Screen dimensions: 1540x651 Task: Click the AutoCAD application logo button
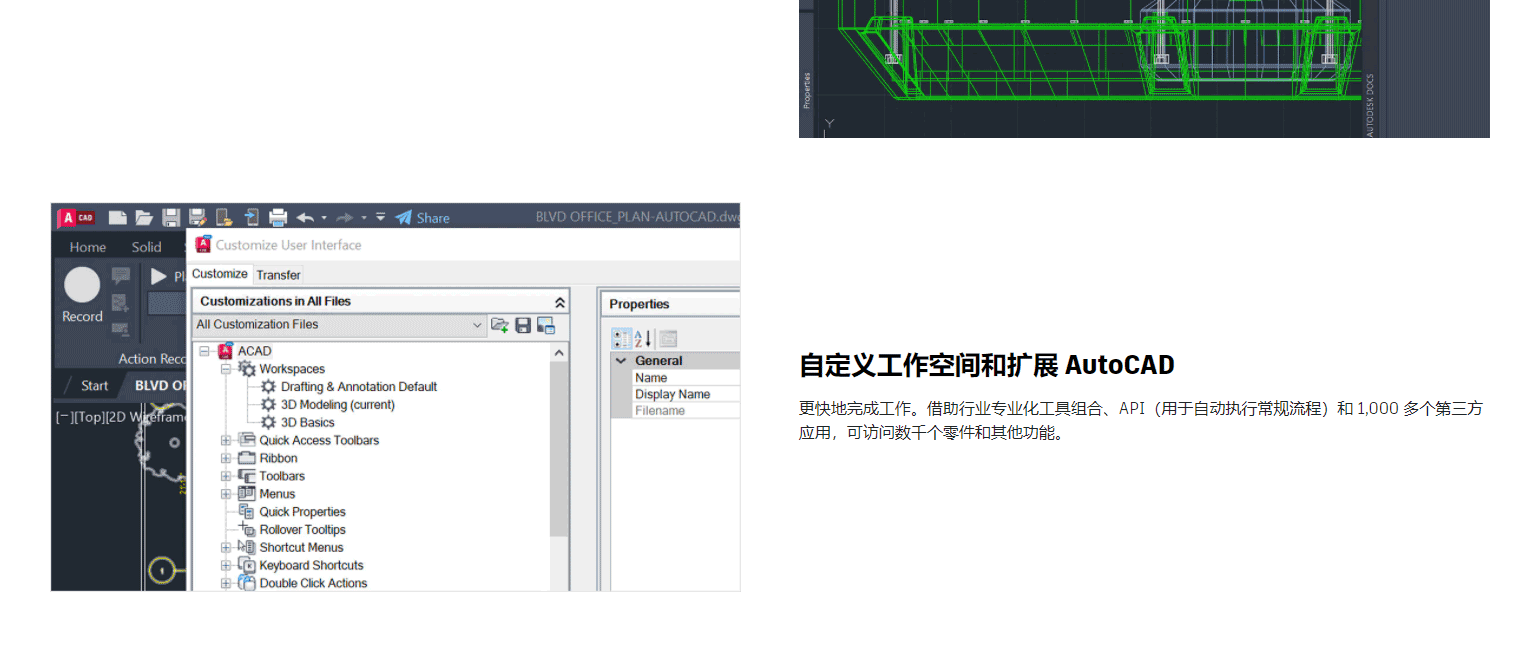point(76,217)
